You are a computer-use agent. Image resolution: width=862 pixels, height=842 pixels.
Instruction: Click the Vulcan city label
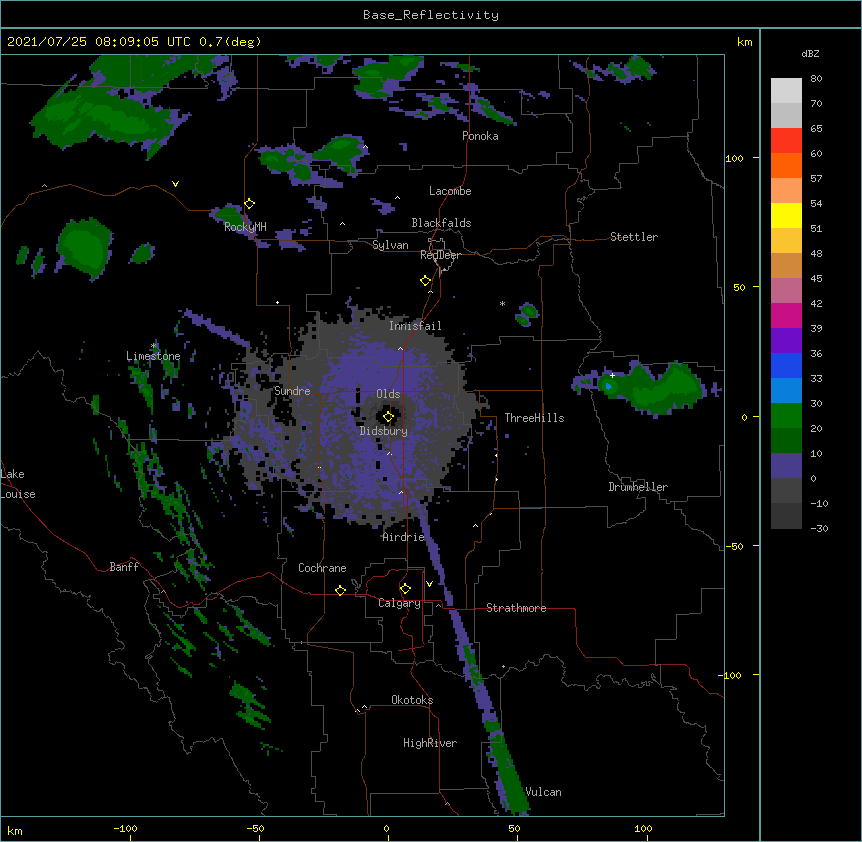[x=543, y=792]
